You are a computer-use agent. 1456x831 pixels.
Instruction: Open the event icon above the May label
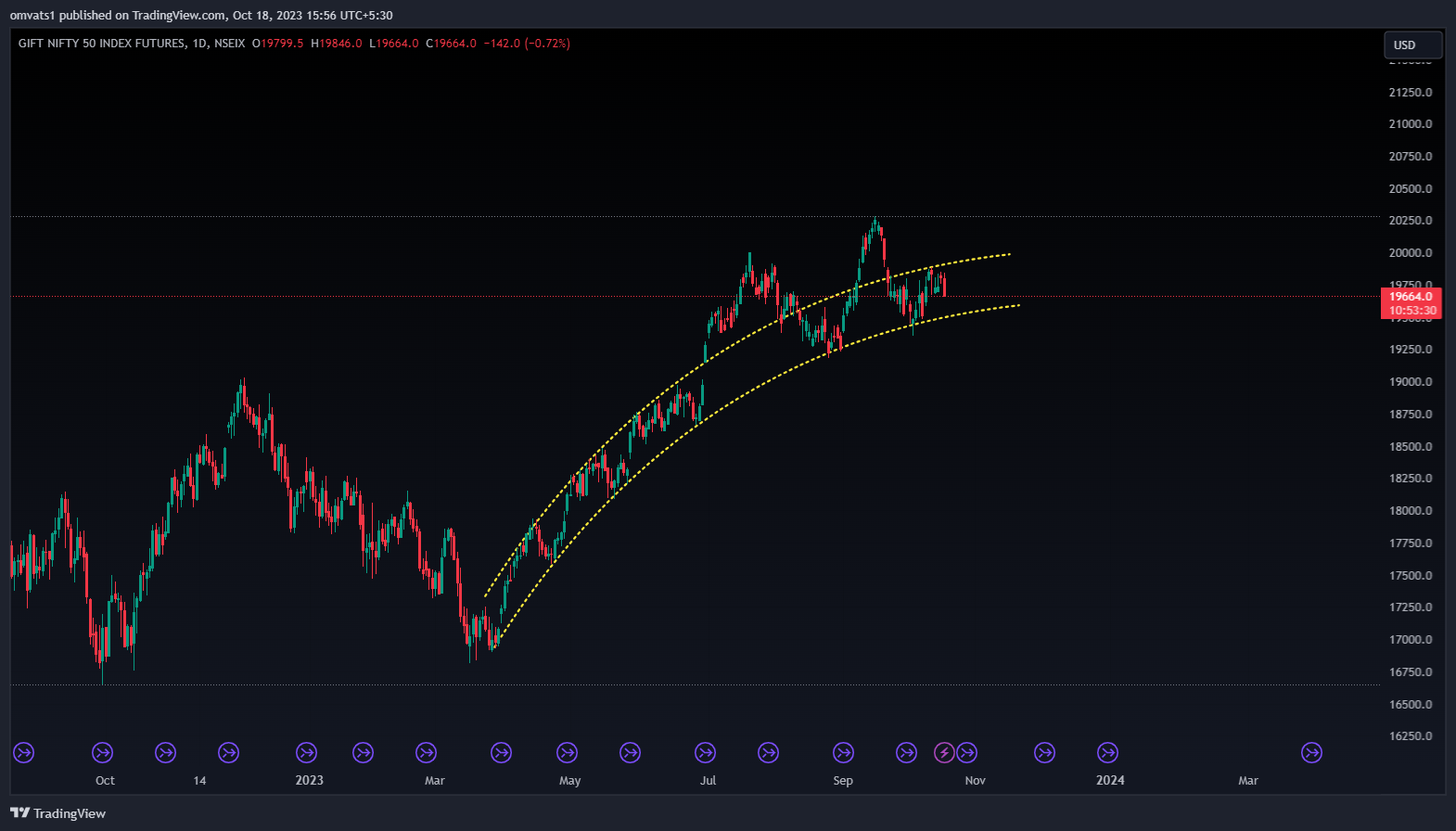(x=567, y=752)
